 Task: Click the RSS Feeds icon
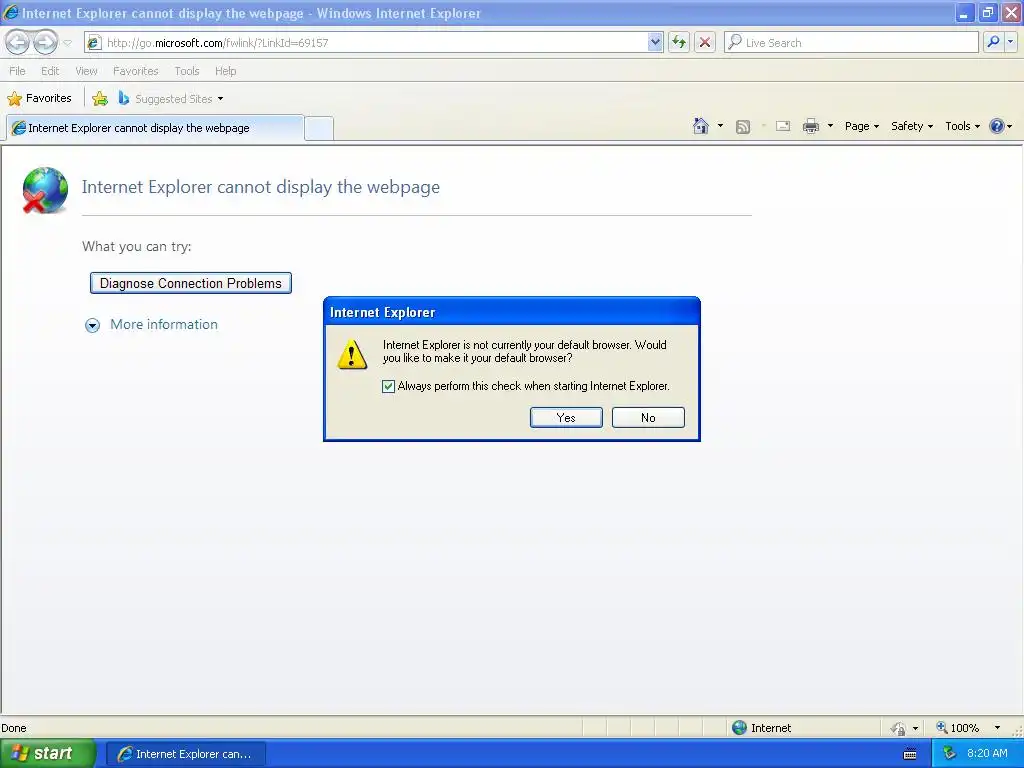(x=743, y=127)
